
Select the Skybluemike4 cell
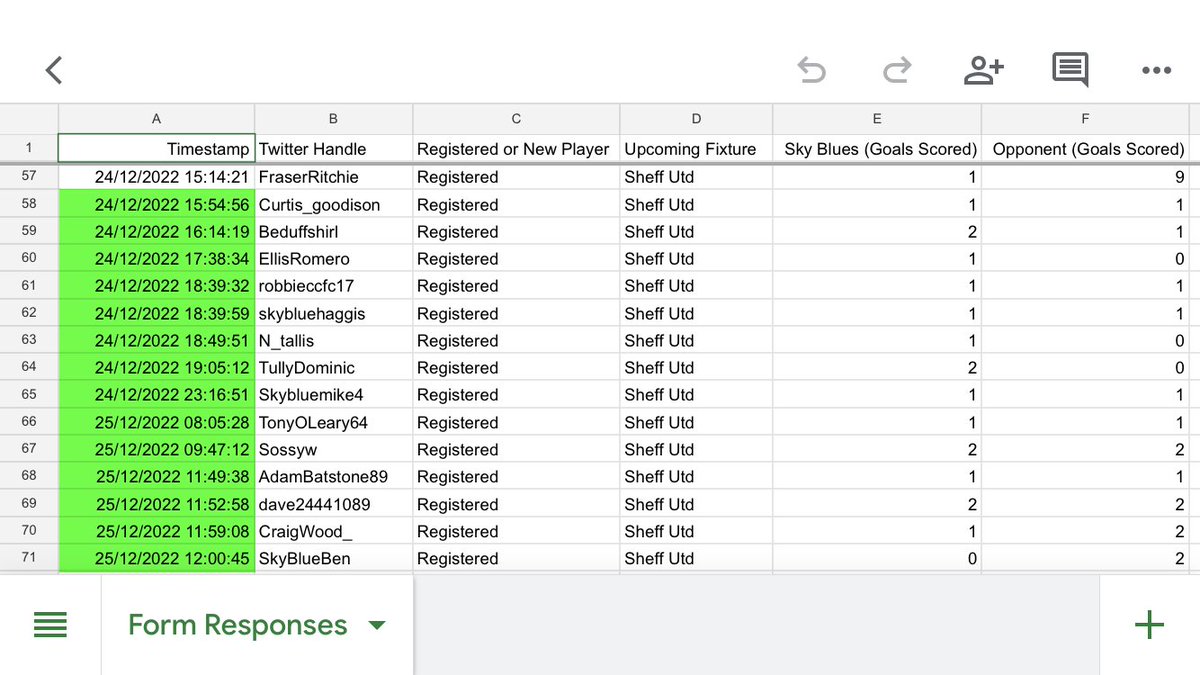pyautogui.click(x=333, y=395)
